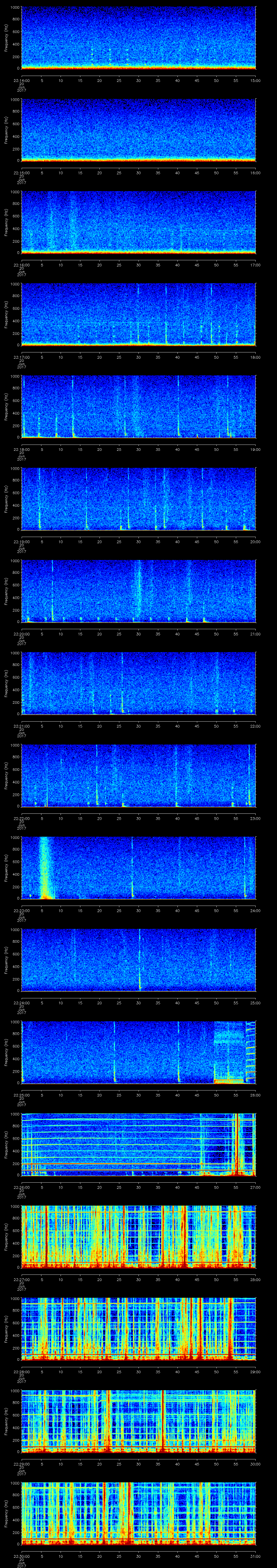This screenshot has width=277, height=1568.
Task: Open the 22:28:00 spectrogram panel
Action: tap(139, 1327)
